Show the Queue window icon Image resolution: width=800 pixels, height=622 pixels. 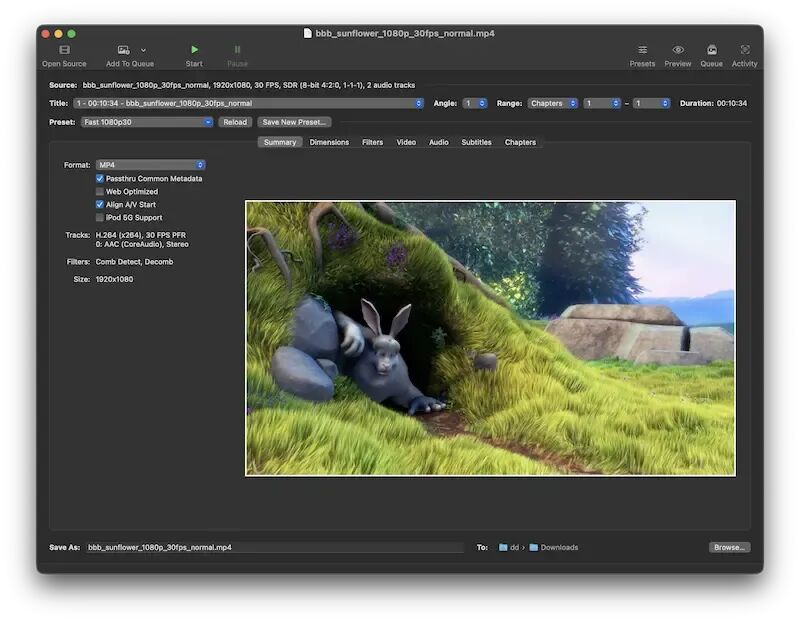(712, 49)
